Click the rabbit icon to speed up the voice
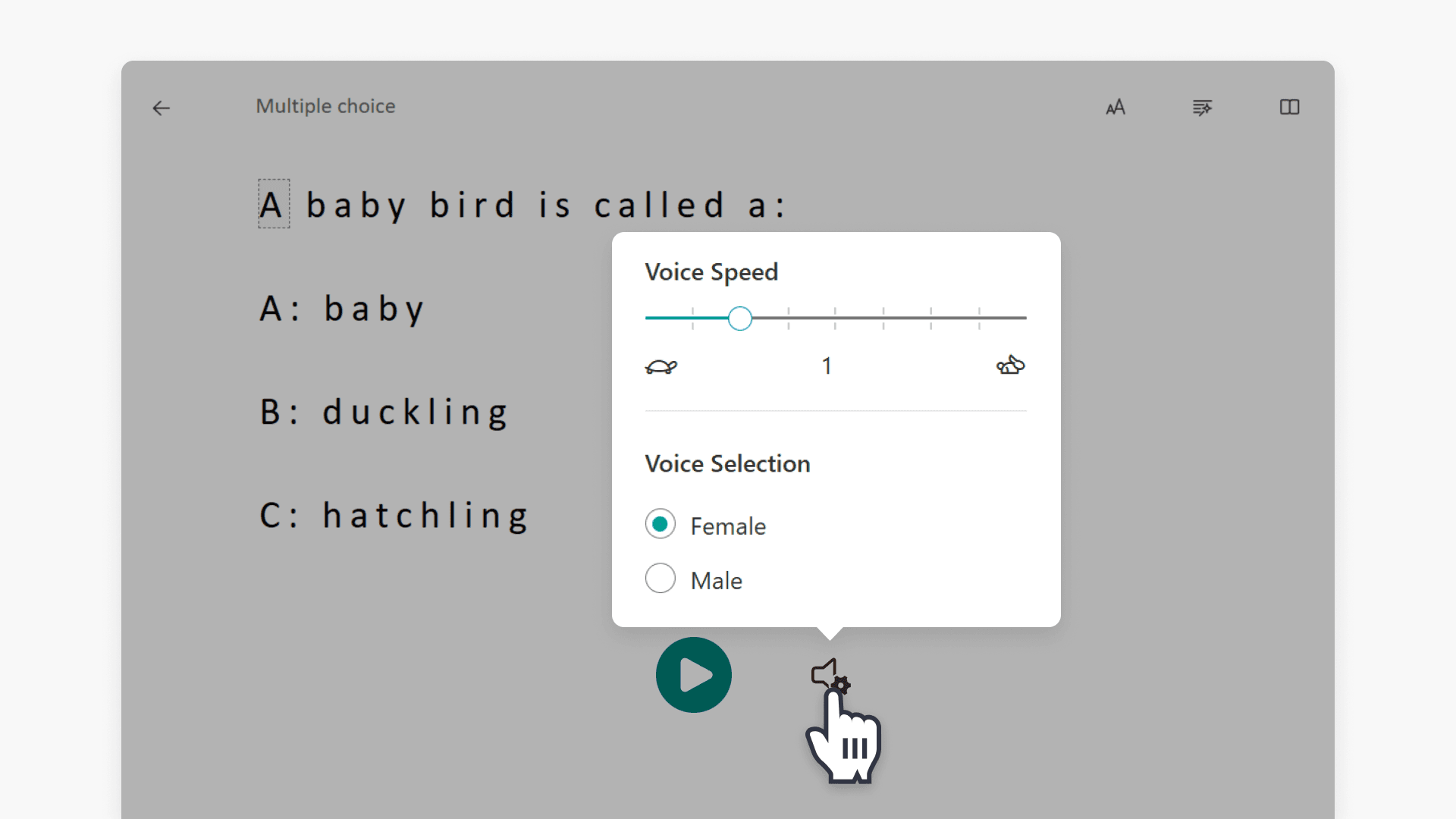1456x819 pixels. tap(1010, 366)
